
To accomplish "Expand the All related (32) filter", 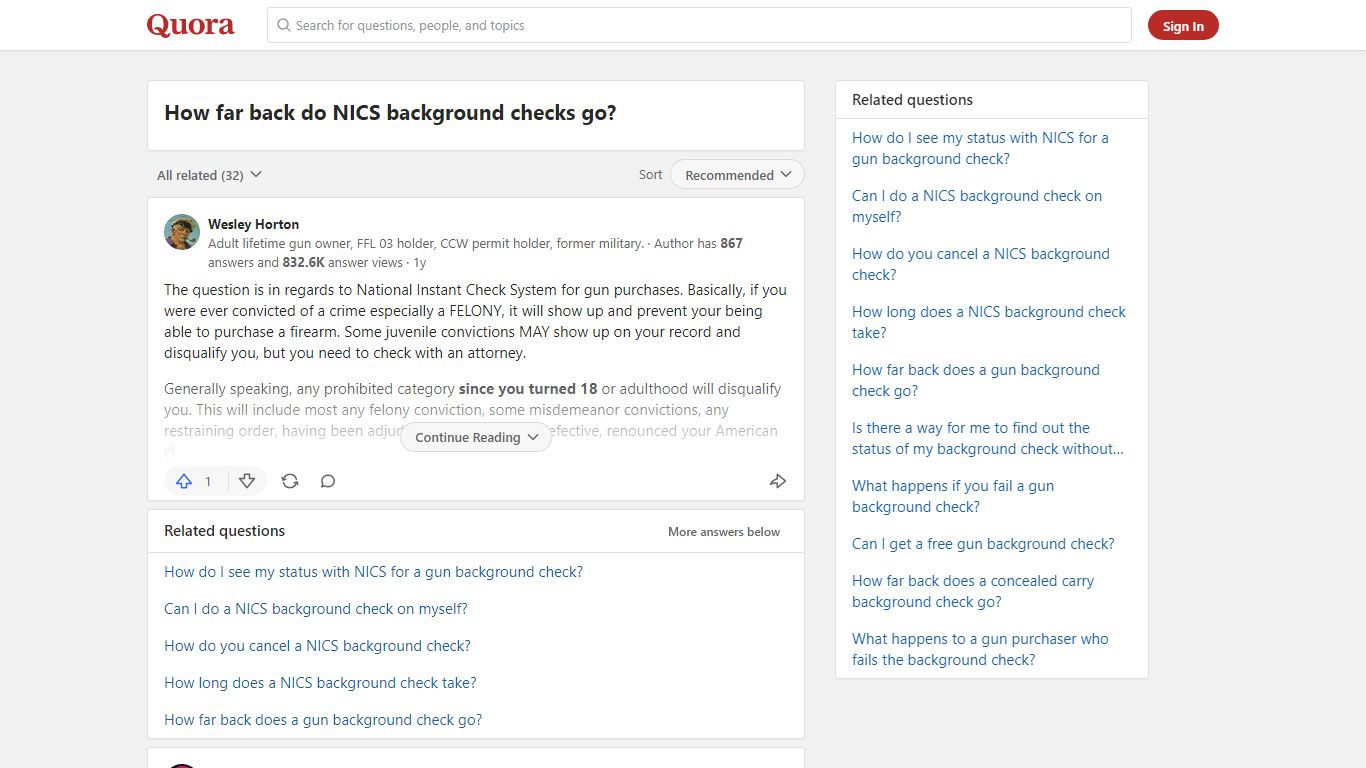I will [x=209, y=175].
